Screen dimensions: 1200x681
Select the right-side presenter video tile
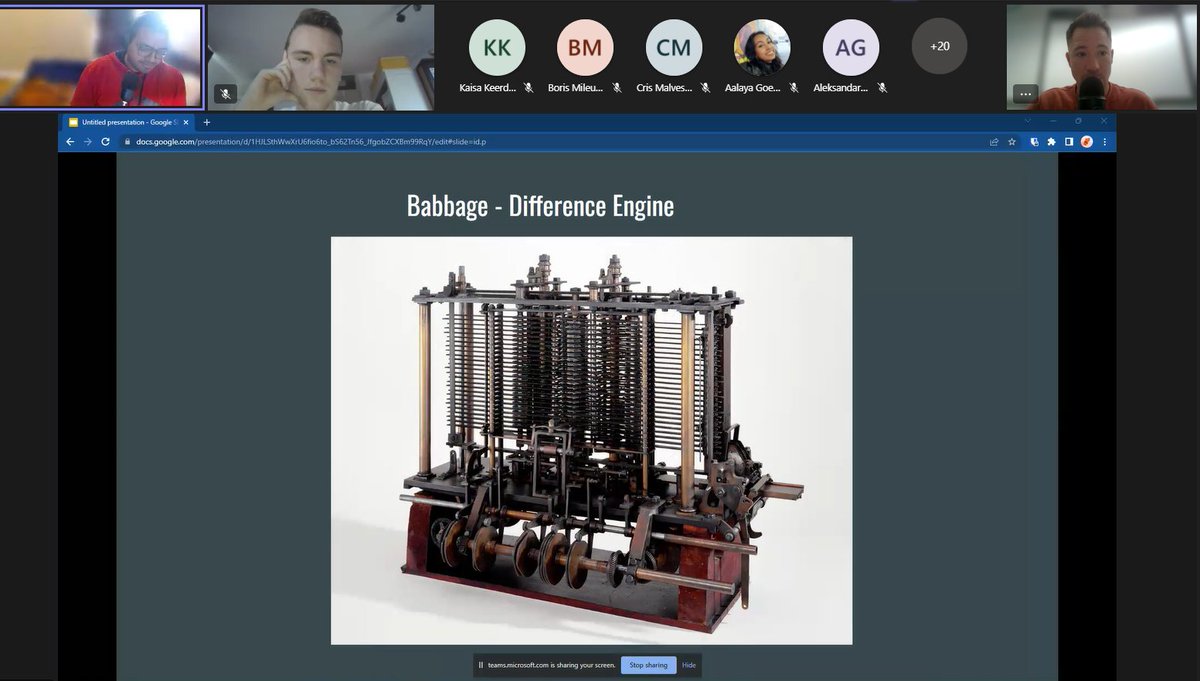pyautogui.click(x=1102, y=57)
